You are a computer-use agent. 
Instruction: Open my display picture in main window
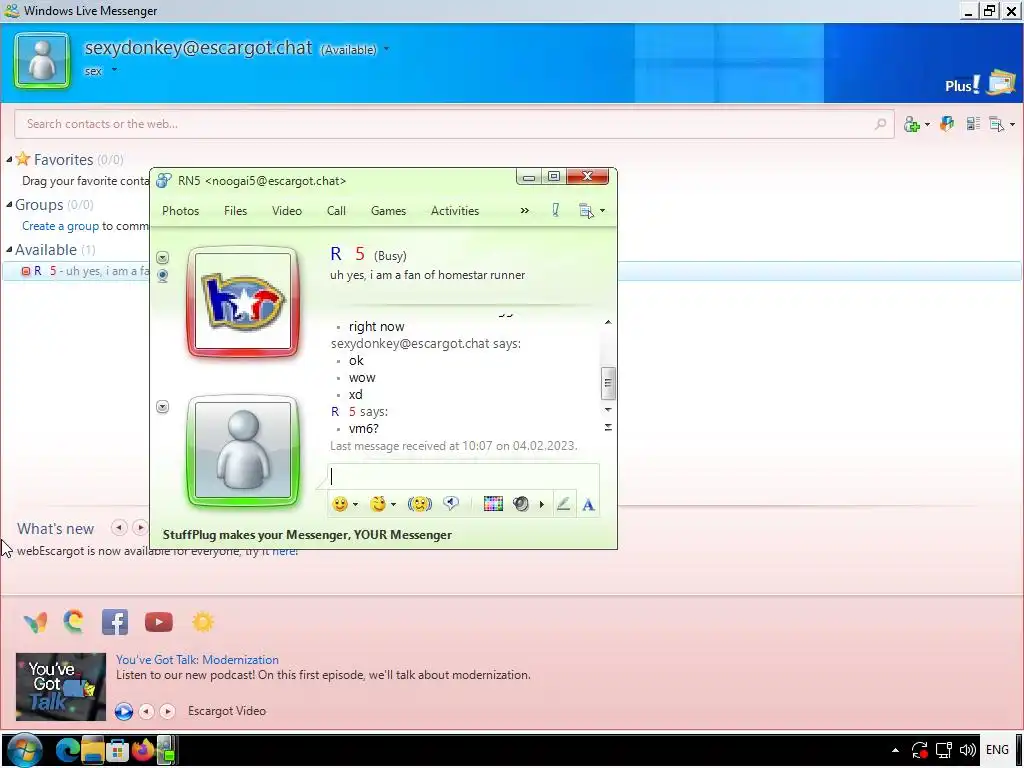point(42,61)
